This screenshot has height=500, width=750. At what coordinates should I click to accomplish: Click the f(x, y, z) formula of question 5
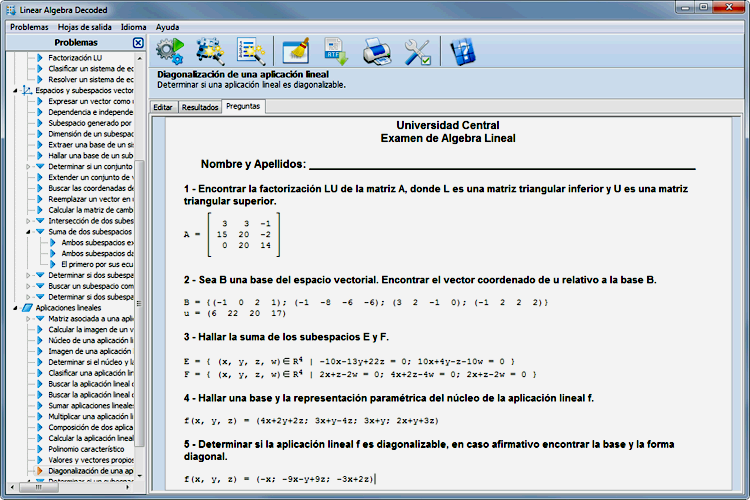tap(279, 479)
